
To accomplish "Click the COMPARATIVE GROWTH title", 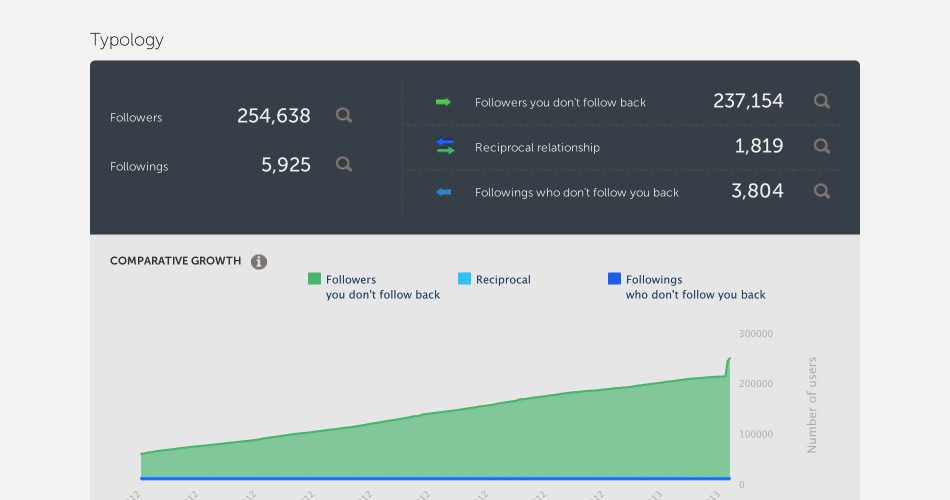I will (x=176, y=261).
